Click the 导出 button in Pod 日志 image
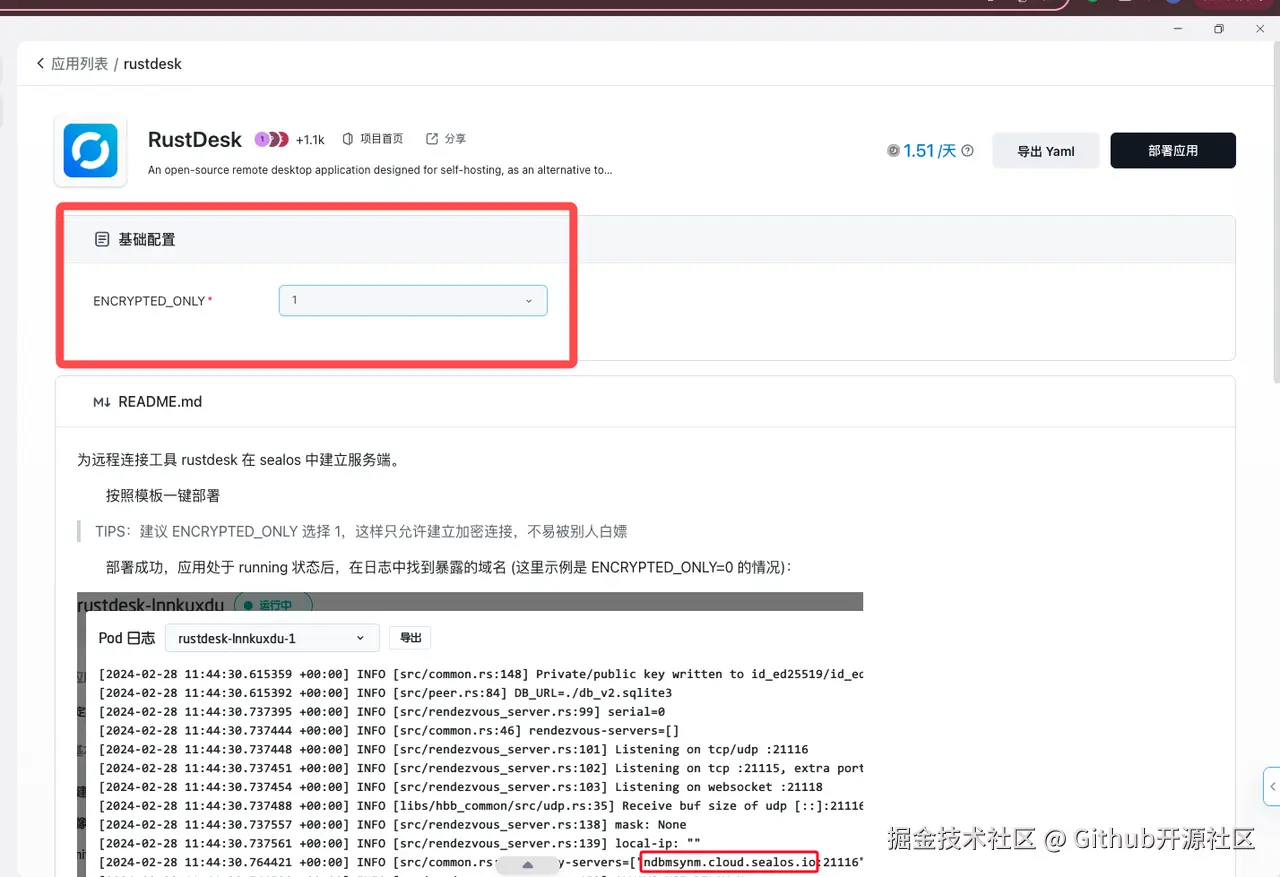Image resolution: width=1280 pixels, height=877 pixels. [411, 638]
